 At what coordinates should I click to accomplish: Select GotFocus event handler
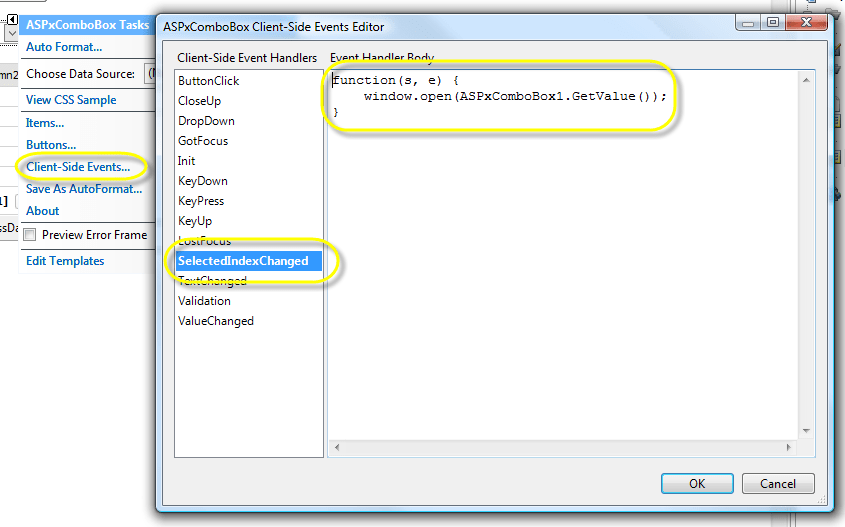pos(203,141)
